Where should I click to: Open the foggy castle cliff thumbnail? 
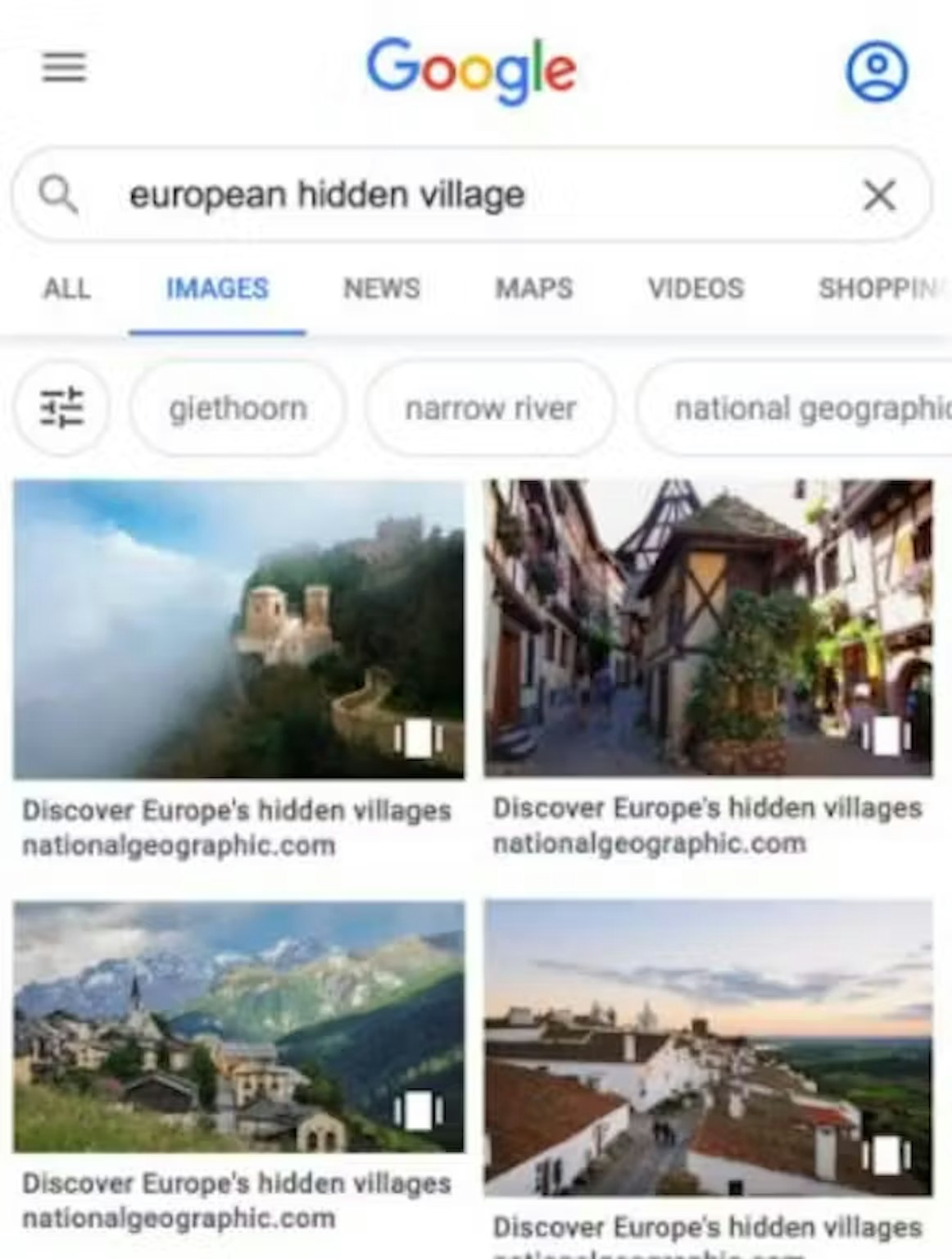[x=238, y=629]
